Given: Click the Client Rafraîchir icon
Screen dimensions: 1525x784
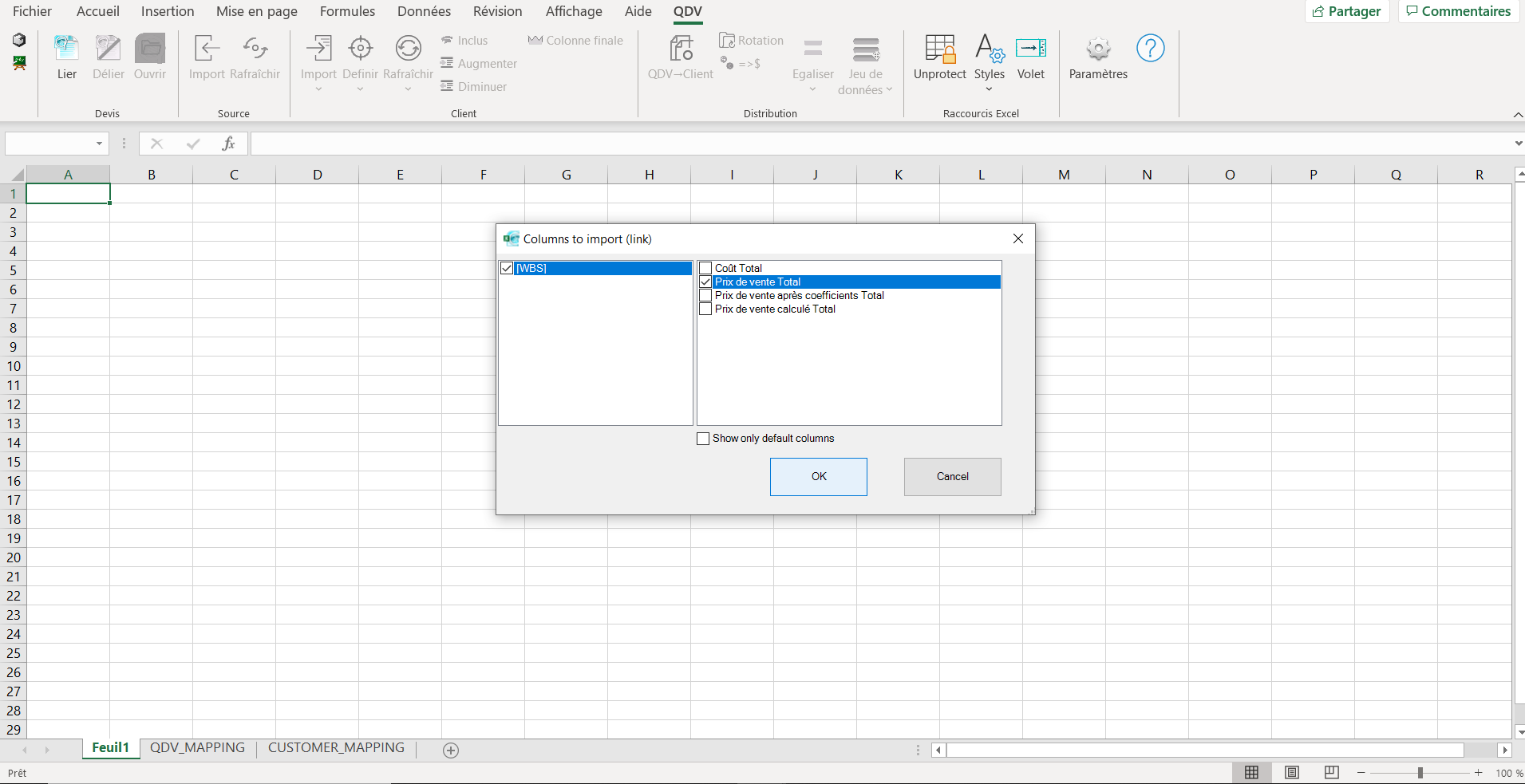Looking at the screenshot, I should [408, 49].
